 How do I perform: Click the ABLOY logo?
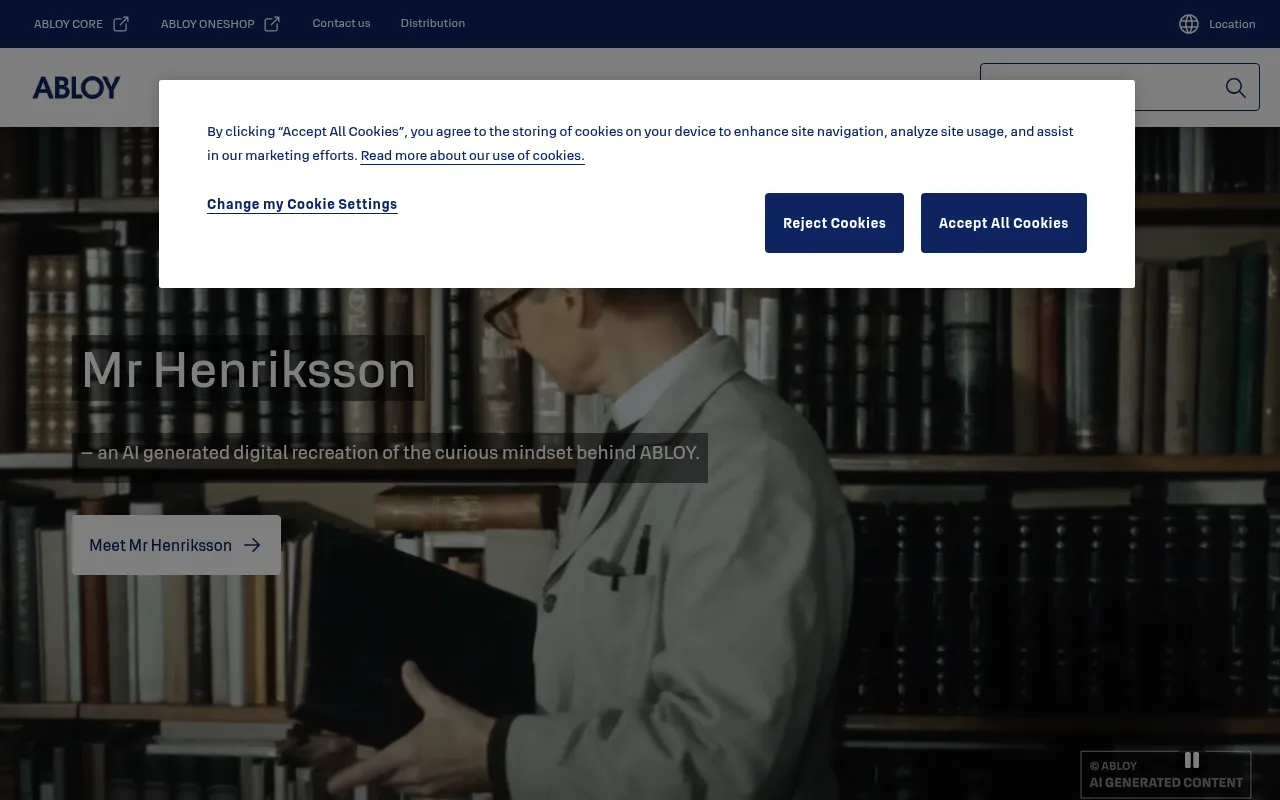click(x=76, y=88)
